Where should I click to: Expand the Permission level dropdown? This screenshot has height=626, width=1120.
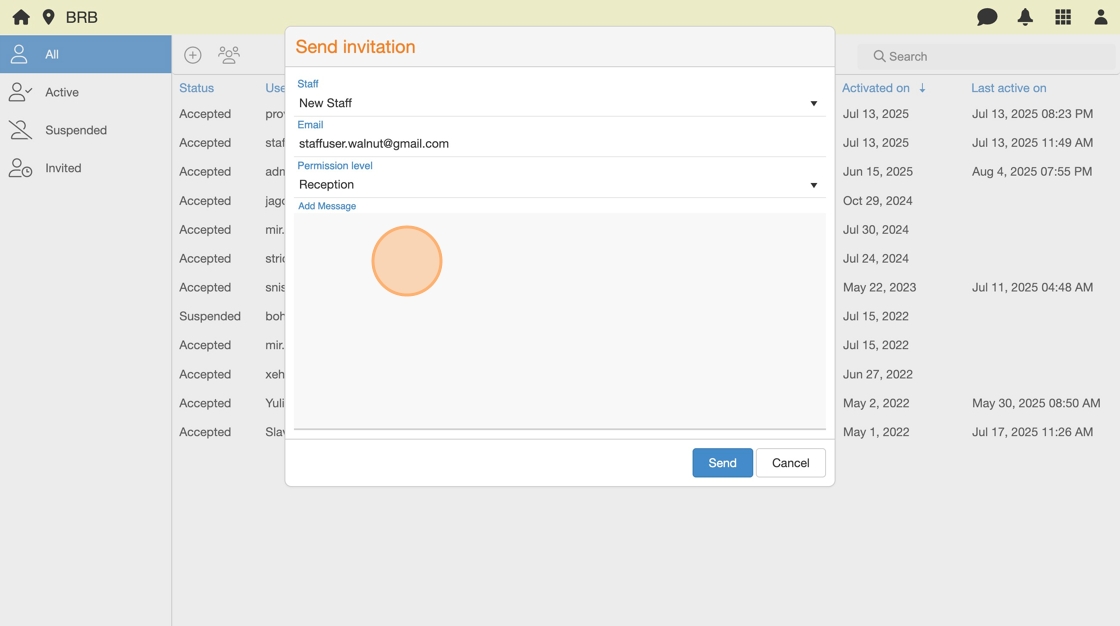[x=559, y=185]
